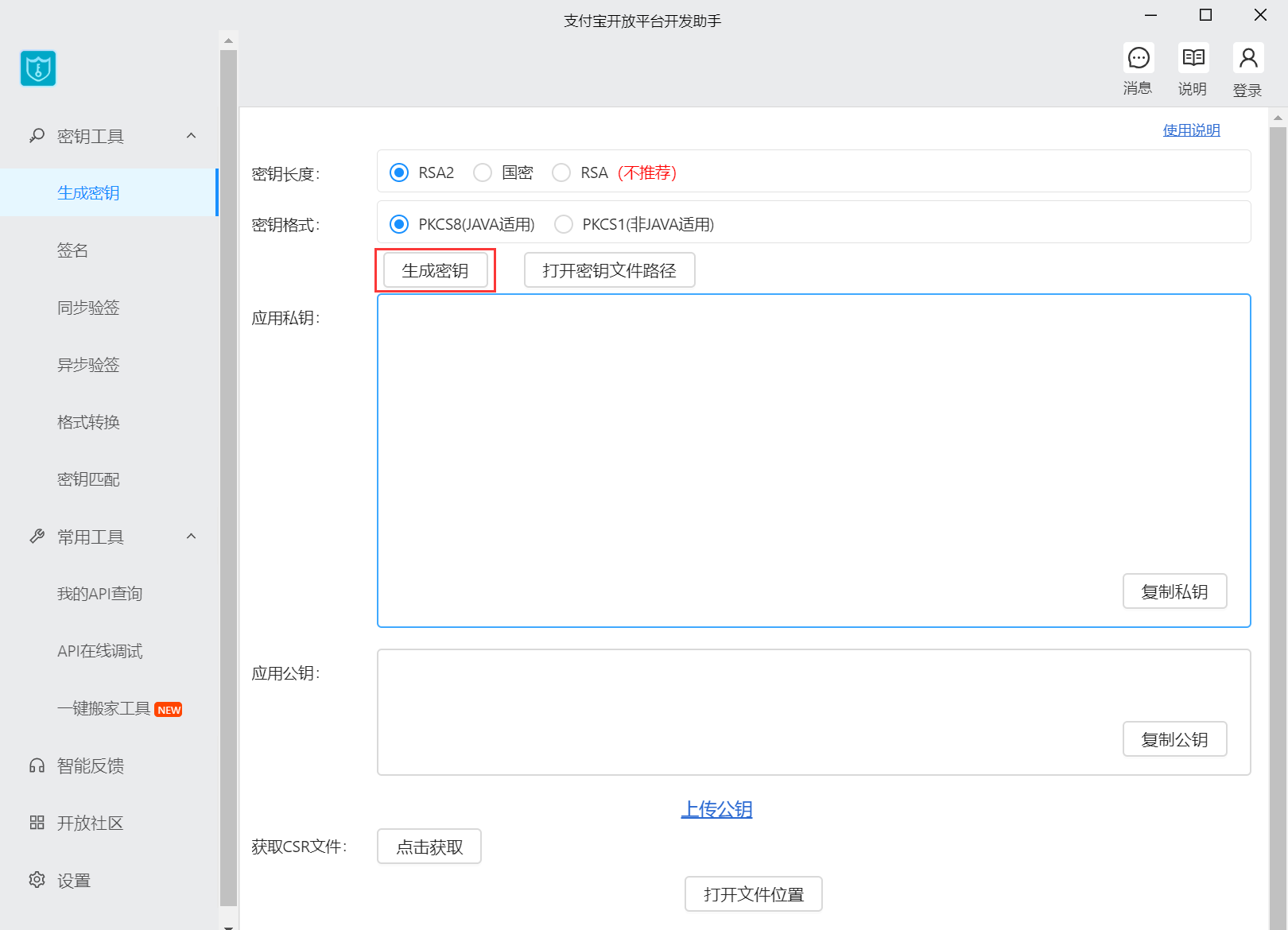Screen dimensions: 1288x930
Task: Click the 开放社区 grid icon
Action: tap(37, 823)
